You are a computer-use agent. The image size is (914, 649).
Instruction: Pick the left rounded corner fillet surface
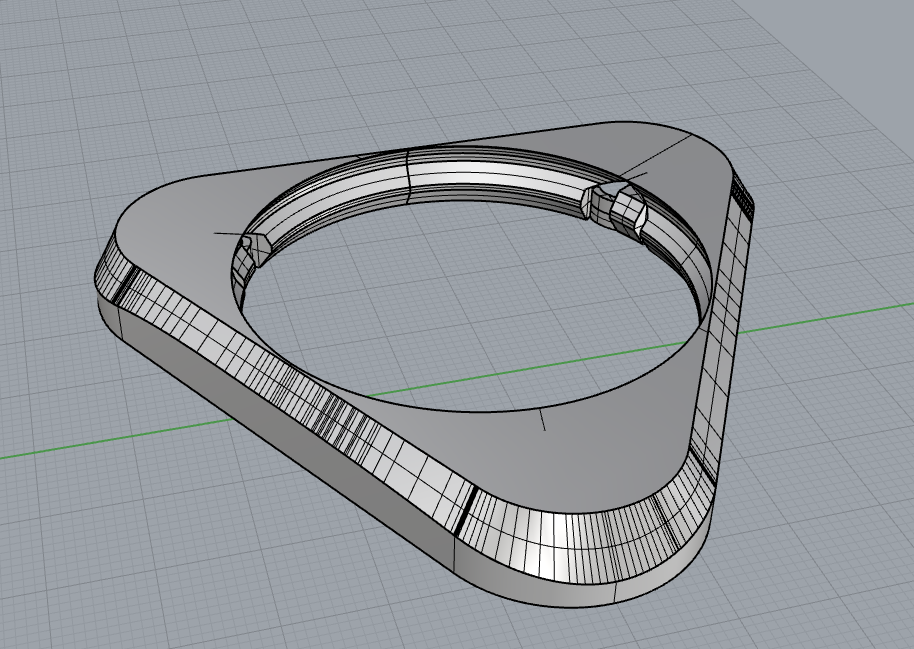[114, 274]
